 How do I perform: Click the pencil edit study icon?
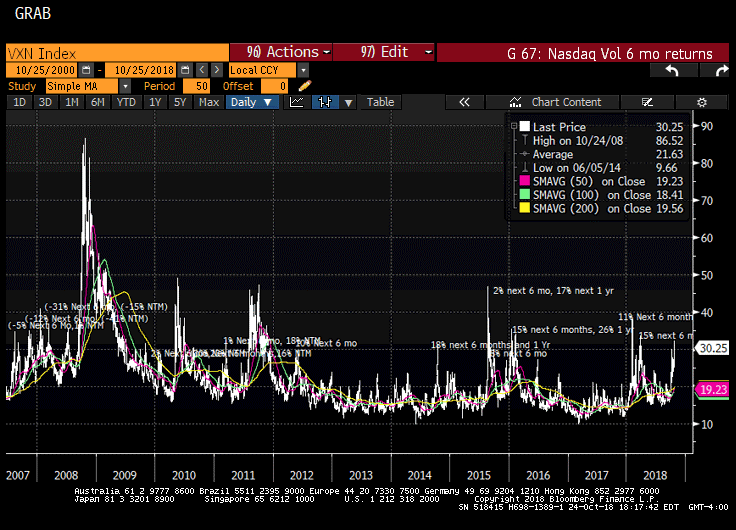[305, 86]
